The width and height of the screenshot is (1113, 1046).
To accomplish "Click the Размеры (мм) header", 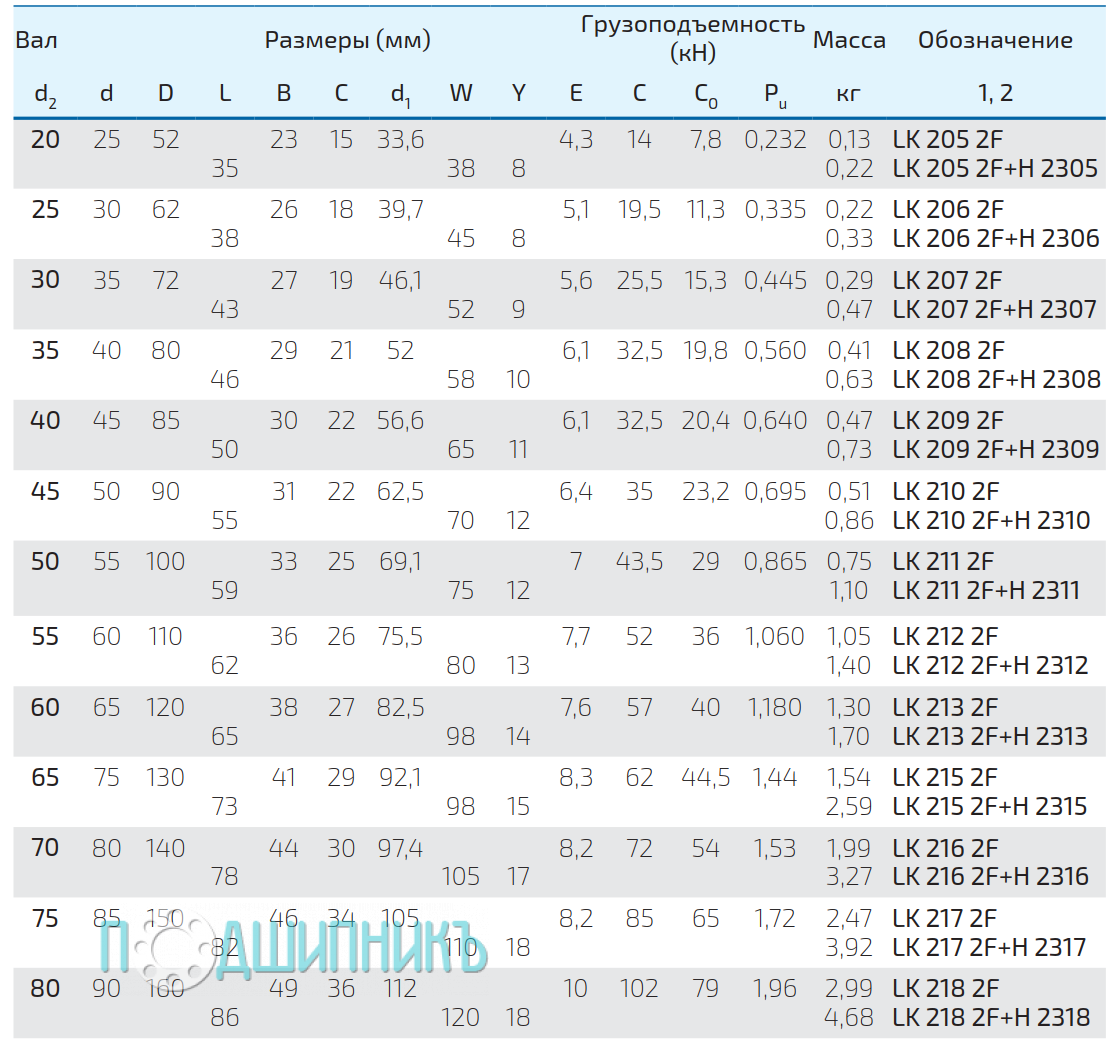I will [x=348, y=40].
